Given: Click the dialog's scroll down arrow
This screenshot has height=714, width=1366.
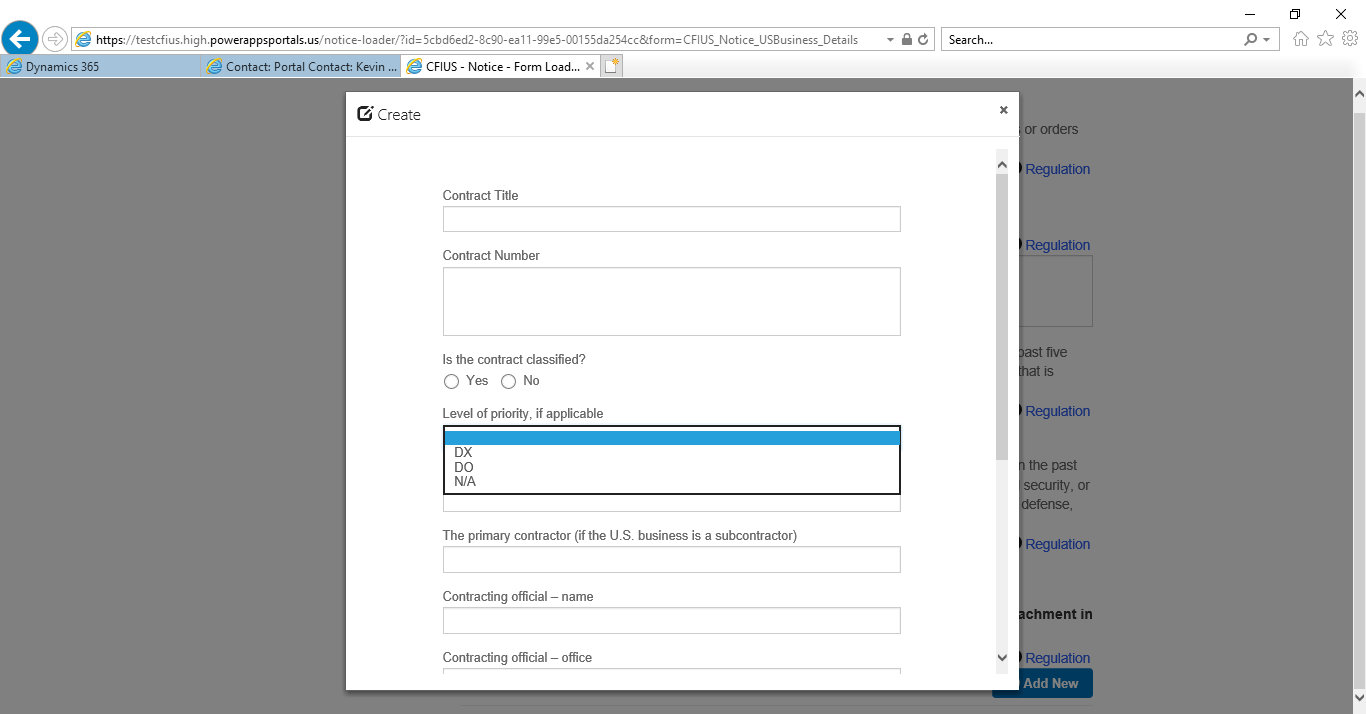Looking at the screenshot, I should [1002, 657].
